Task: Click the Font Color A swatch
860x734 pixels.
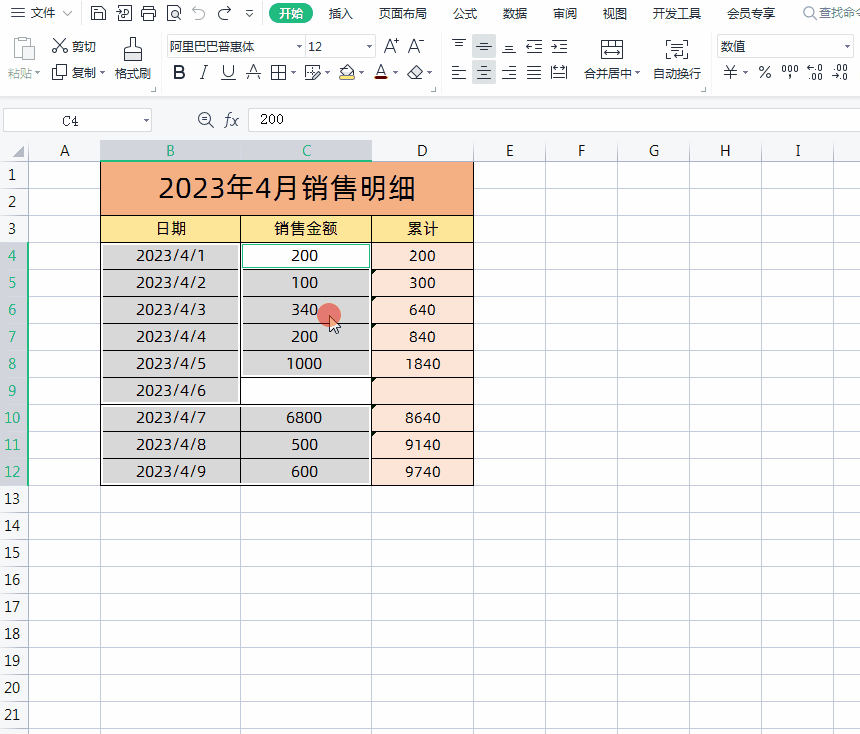Action: point(381,72)
